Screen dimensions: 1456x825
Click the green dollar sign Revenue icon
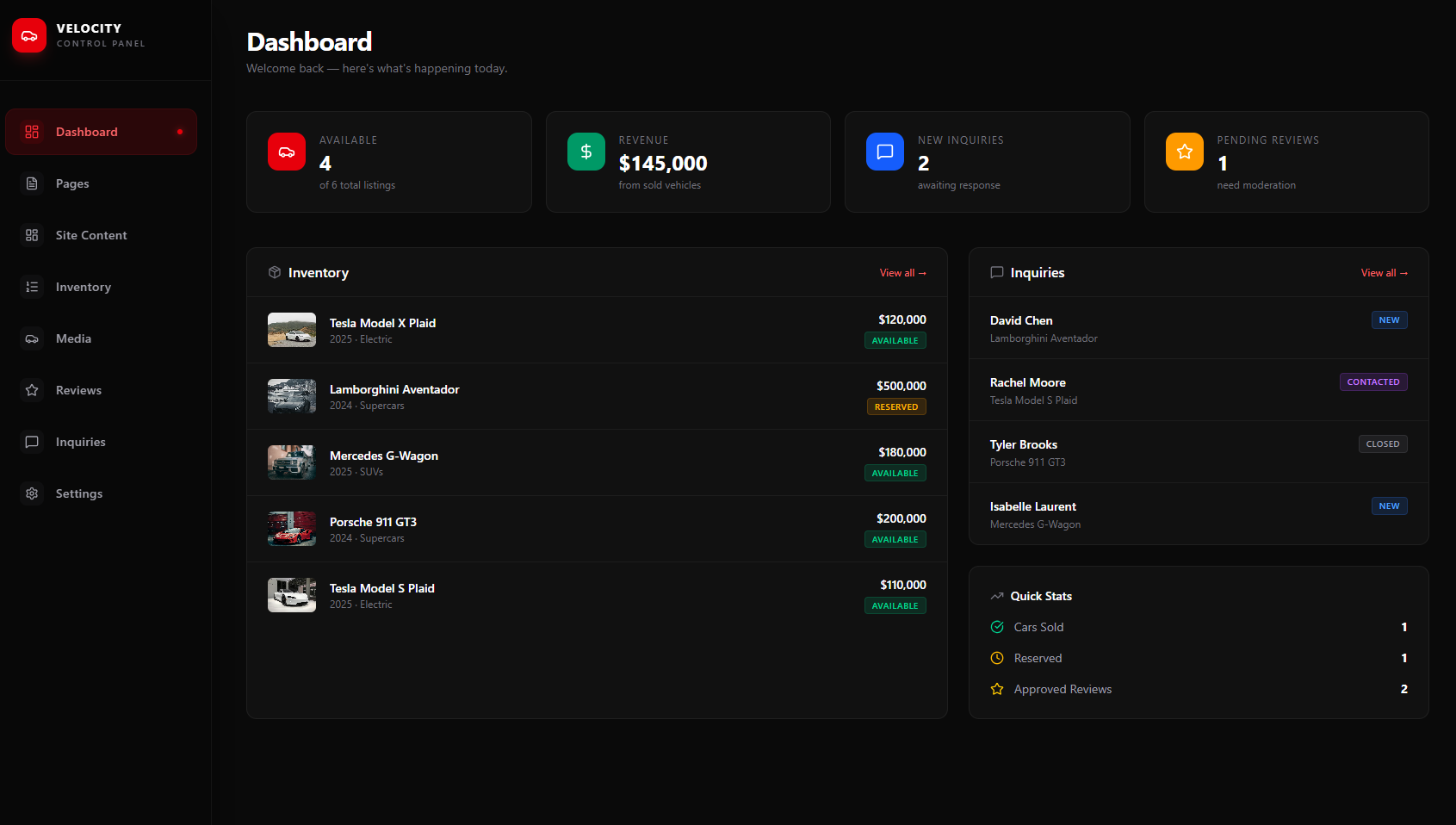(x=585, y=152)
